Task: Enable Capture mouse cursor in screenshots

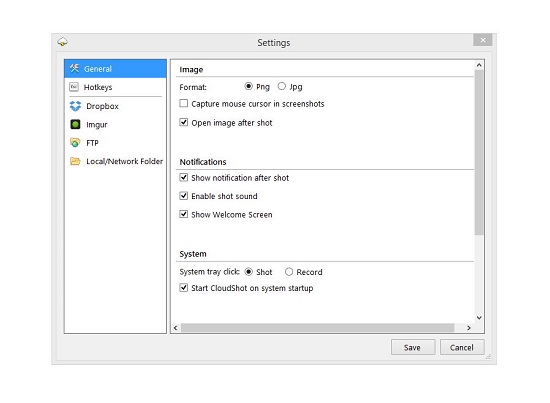Action: 183,103
